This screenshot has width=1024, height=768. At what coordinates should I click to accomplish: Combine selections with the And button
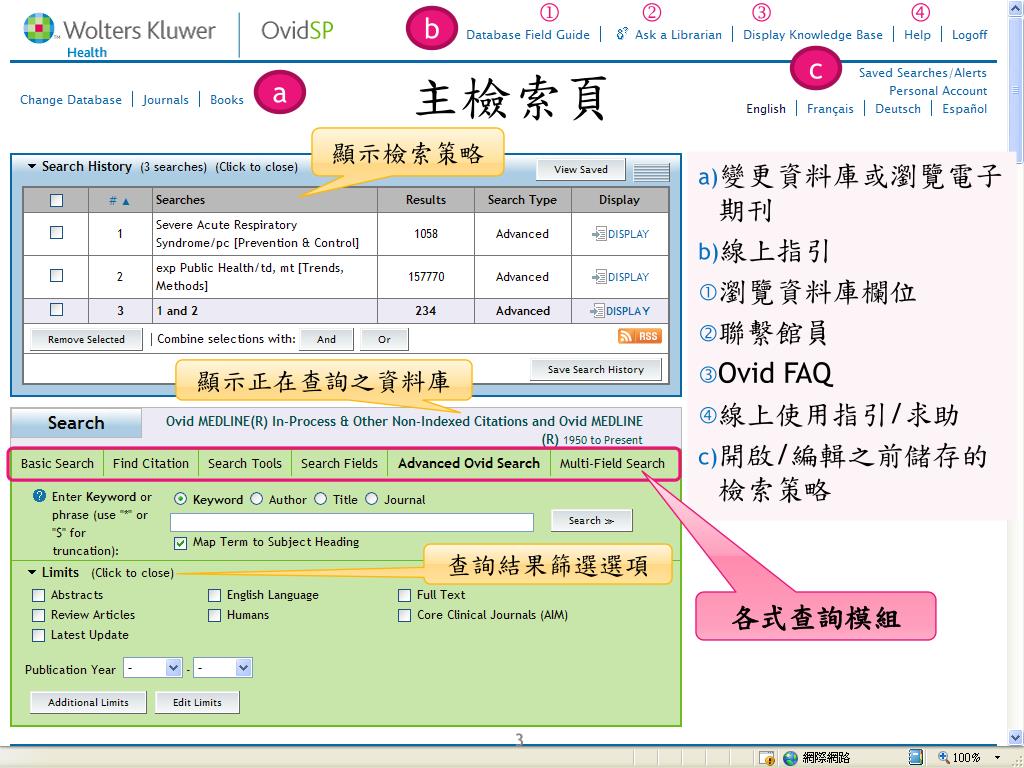pos(327,340)
